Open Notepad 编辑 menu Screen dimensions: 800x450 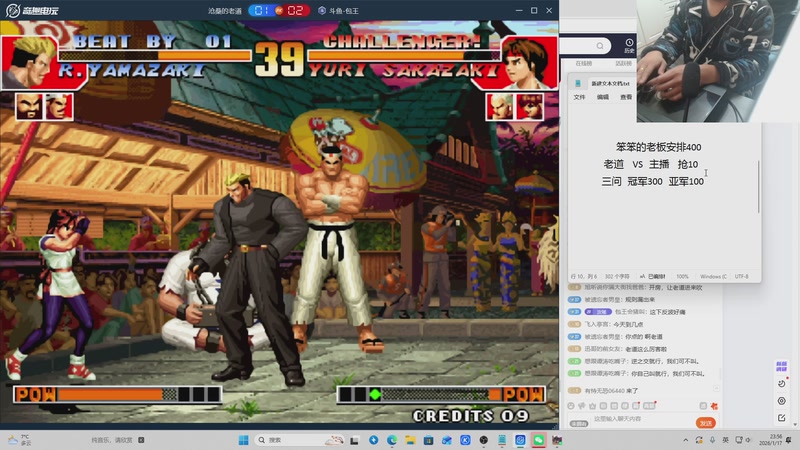[603, 97]
